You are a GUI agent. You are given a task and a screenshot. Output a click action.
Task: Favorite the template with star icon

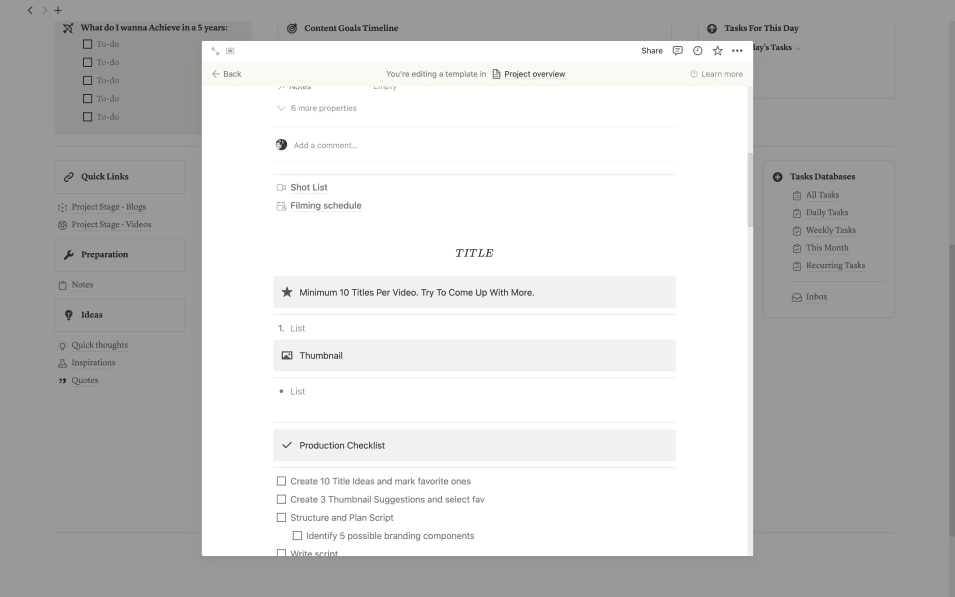point(717,51)
